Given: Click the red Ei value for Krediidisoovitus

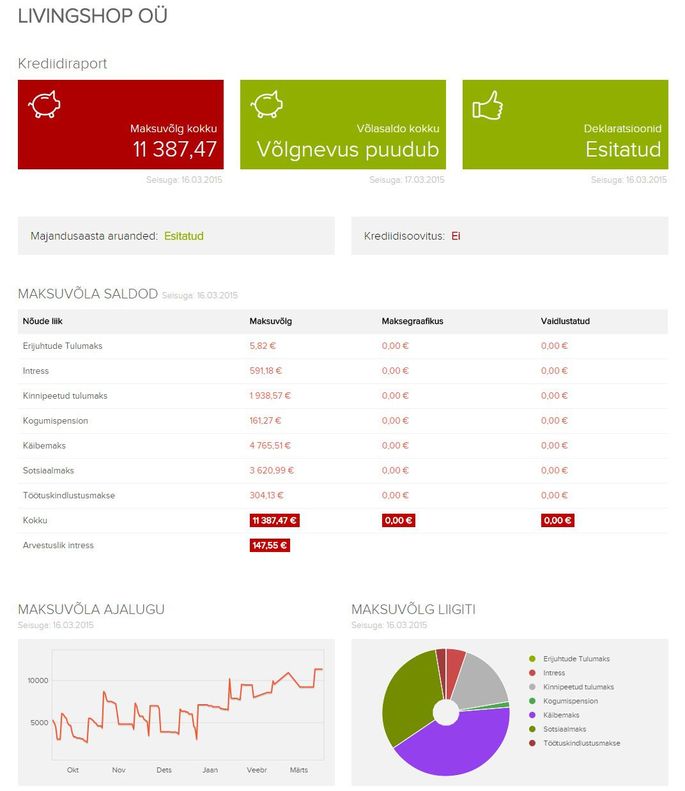Looking at the screenshot, I should (455, 236).
